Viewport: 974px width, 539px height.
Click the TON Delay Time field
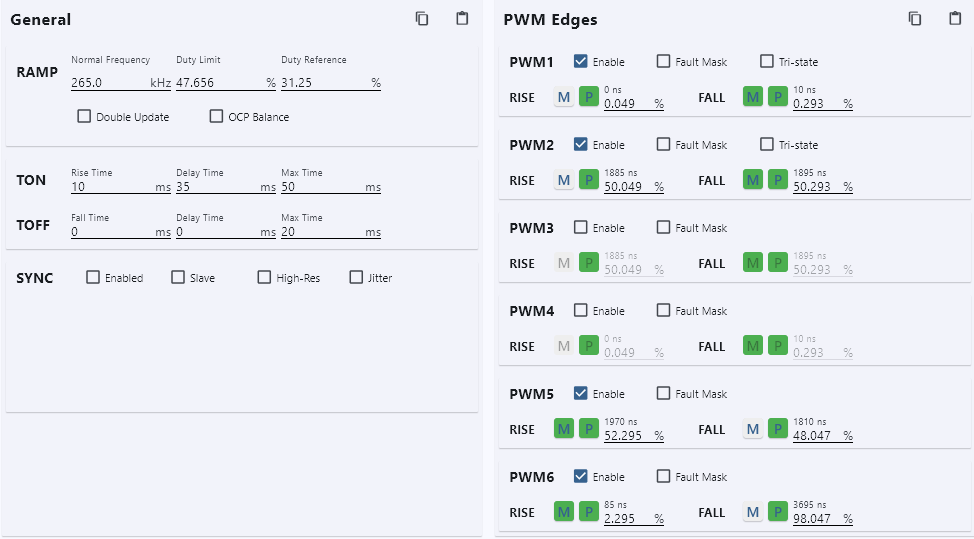216,187
